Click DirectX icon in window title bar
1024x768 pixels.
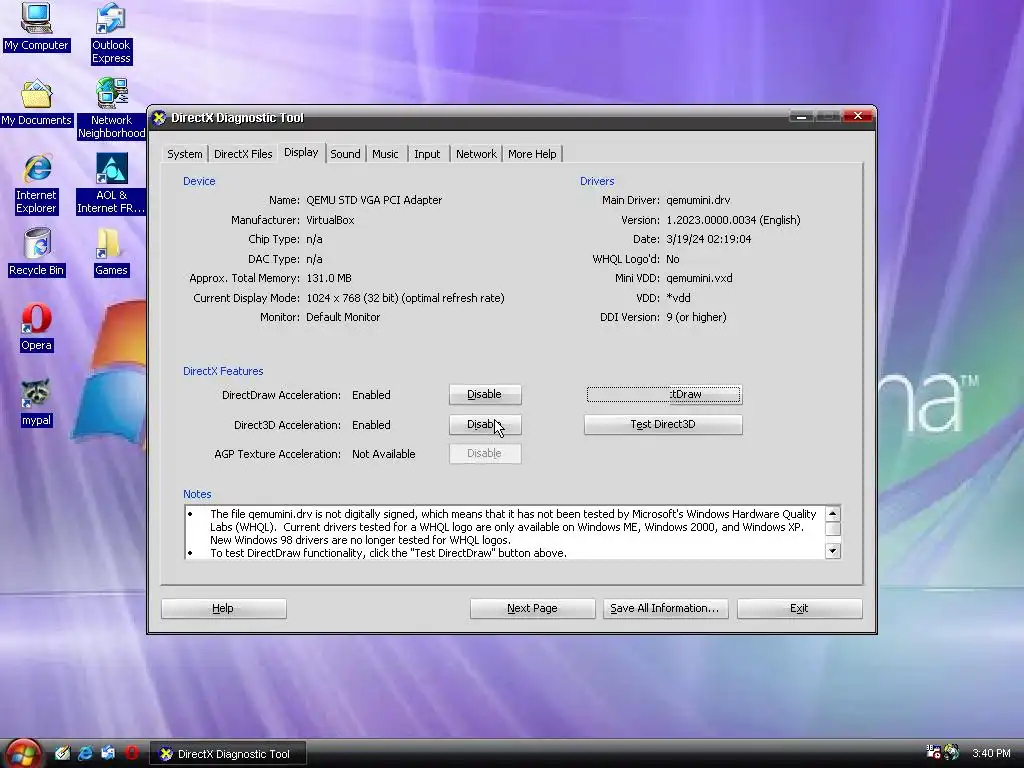point(159,118)
